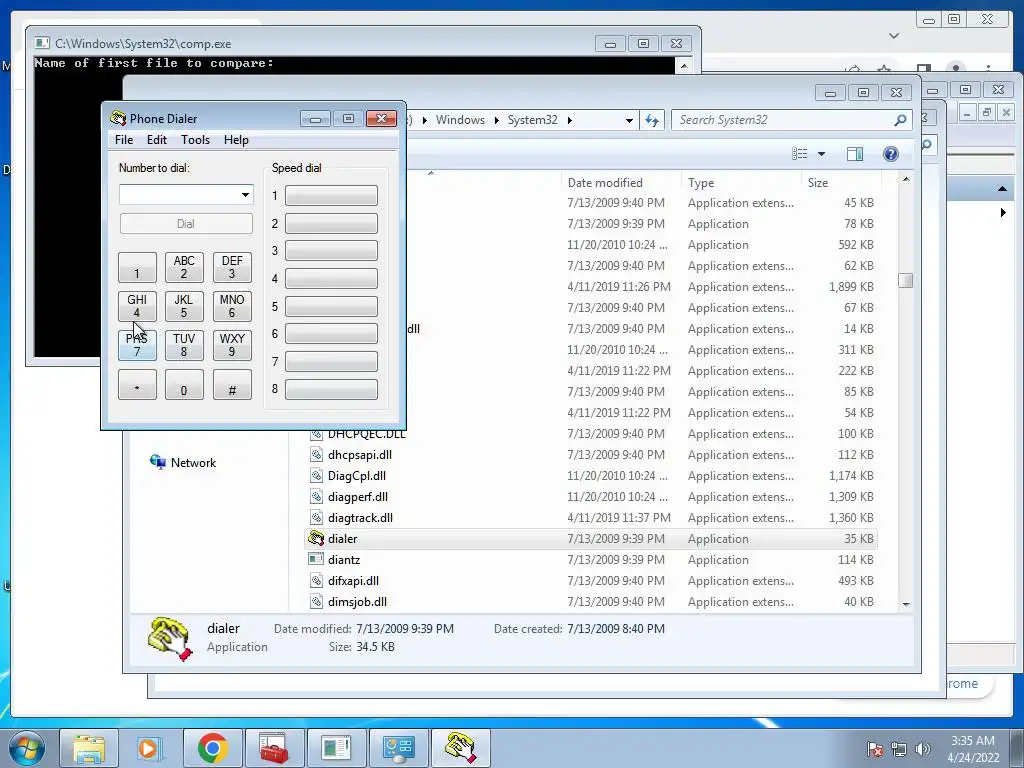Click the Action Center flag icon

(875, 748)
